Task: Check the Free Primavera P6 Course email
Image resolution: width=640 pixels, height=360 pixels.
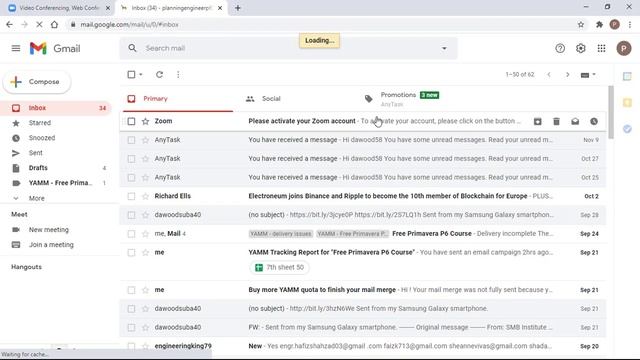Action: coord(131,234)
